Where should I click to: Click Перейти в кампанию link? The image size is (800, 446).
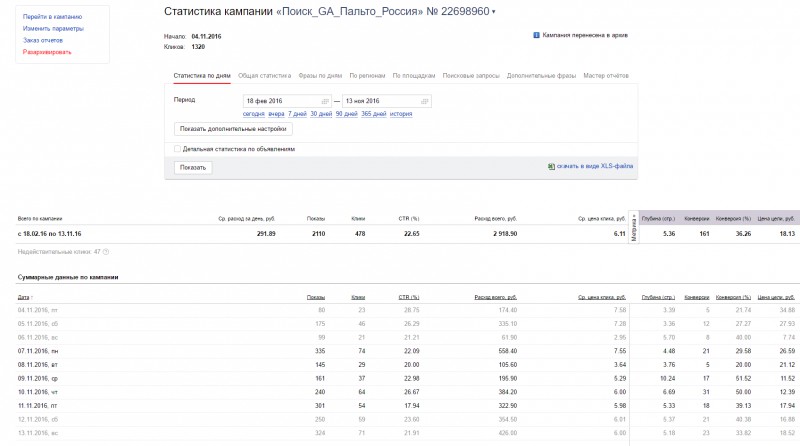51,18
